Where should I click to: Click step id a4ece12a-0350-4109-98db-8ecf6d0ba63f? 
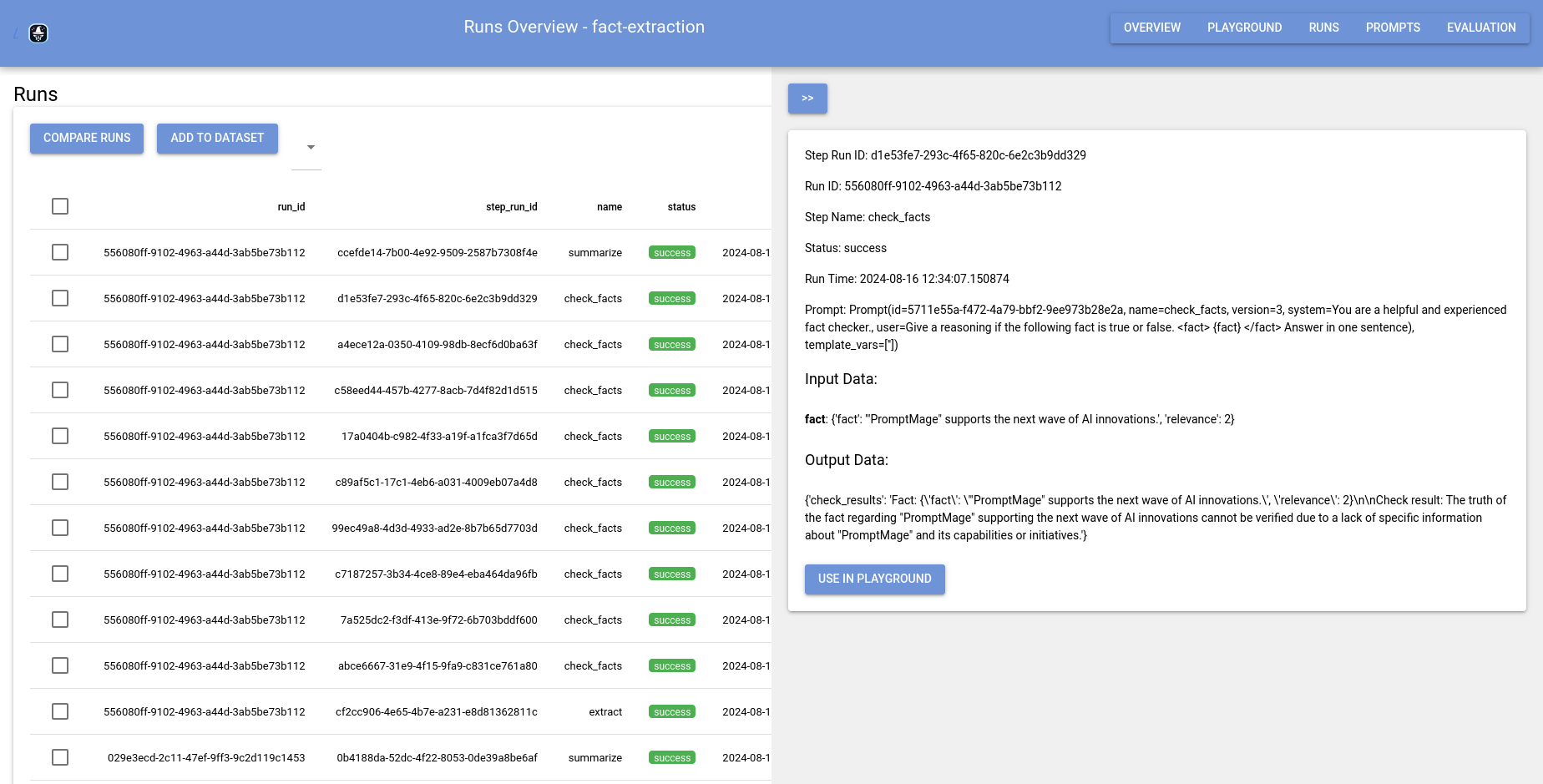pyautogui.click(x=438, y=345)
